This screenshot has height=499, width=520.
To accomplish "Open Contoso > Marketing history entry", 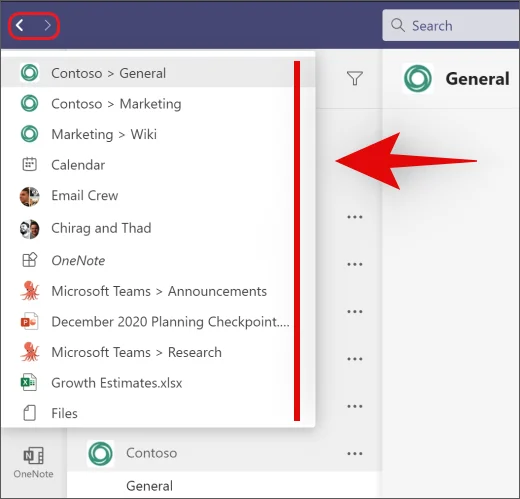I will 158,104.
